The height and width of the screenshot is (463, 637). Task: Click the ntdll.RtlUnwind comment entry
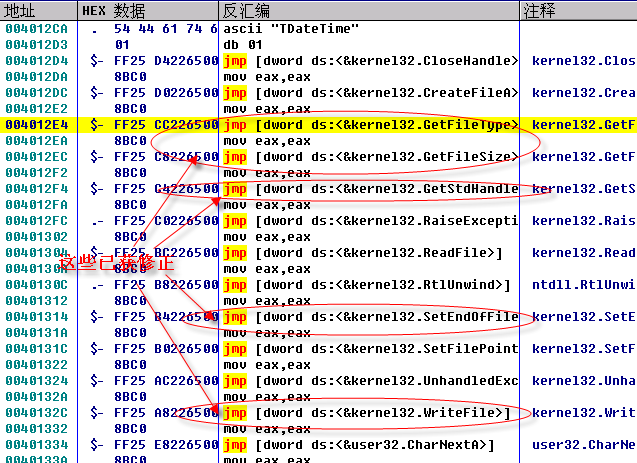[582, 285]
